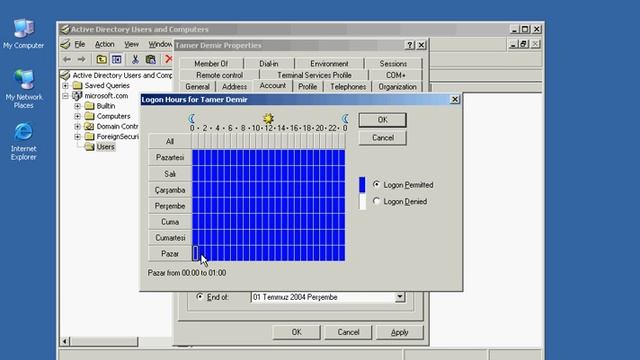Click the left moon midnight icon
The width and height of the screenshot is (640, 360).
(191, 118)
